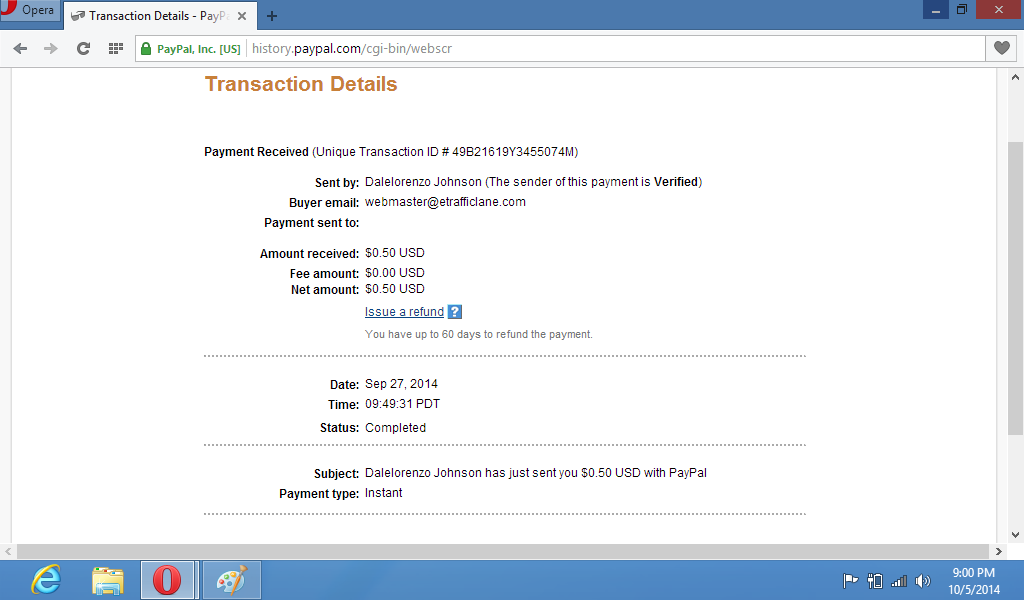
Task: Bookmark page with the heart icon
Action: [1001, 48]
